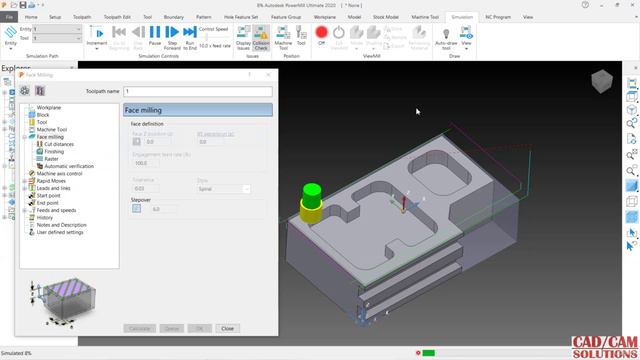
Task: Click the Tool position icon in ribbon
Action: point(301,36)
